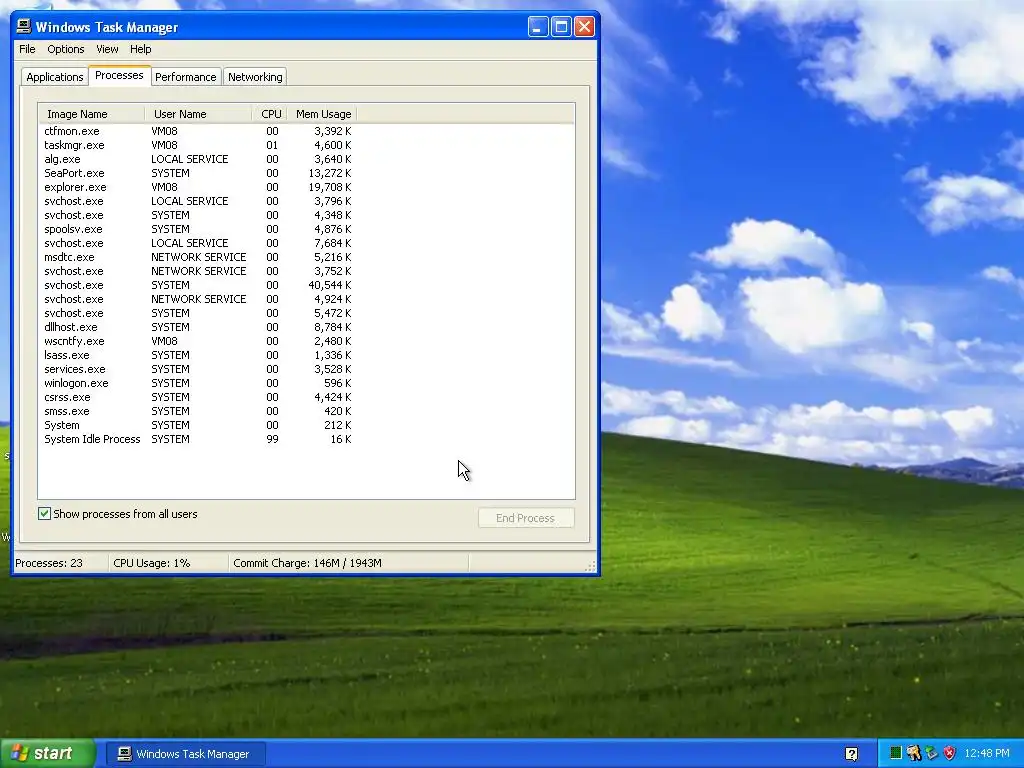This screenshot has height=768, width=1024.
Task: Open the Start menu
Action: [46, 753]
